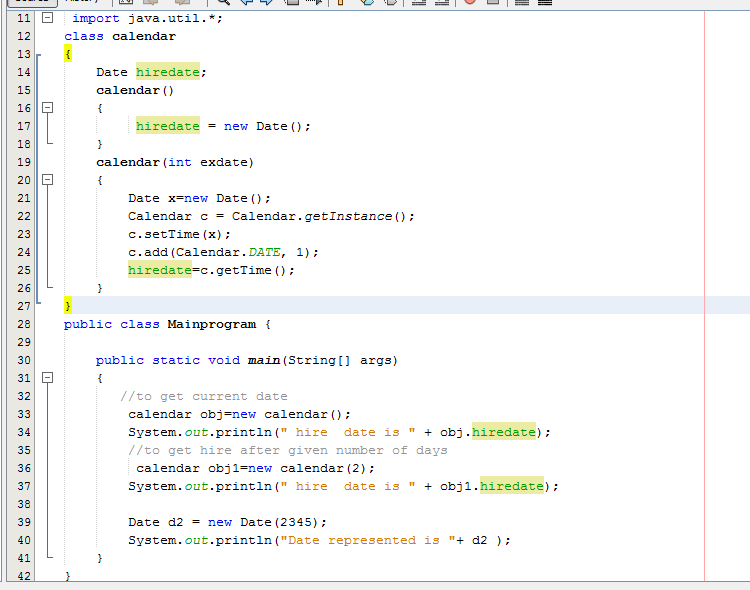The width and height of the screenshot is (750, 590).
Task: Click the highlighted opening brace on line 13
Action: (68, 54)
